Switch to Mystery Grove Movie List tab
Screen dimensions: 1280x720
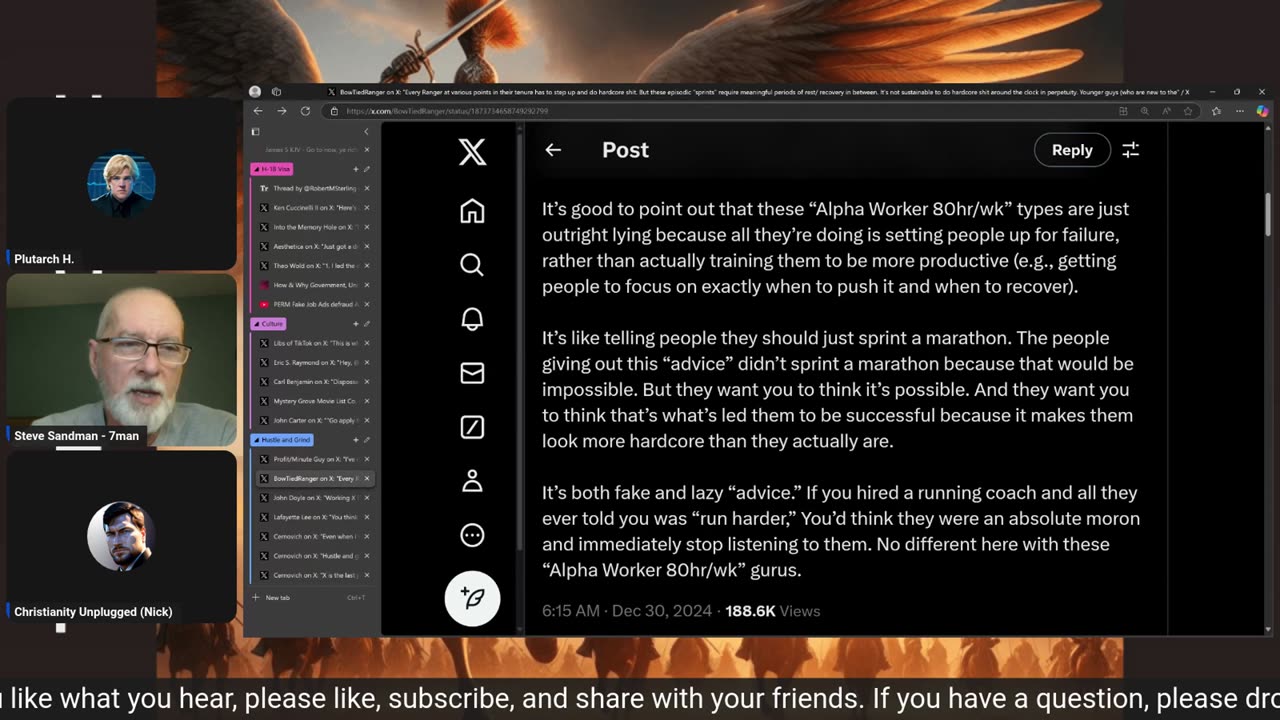[x=314, y=401]
